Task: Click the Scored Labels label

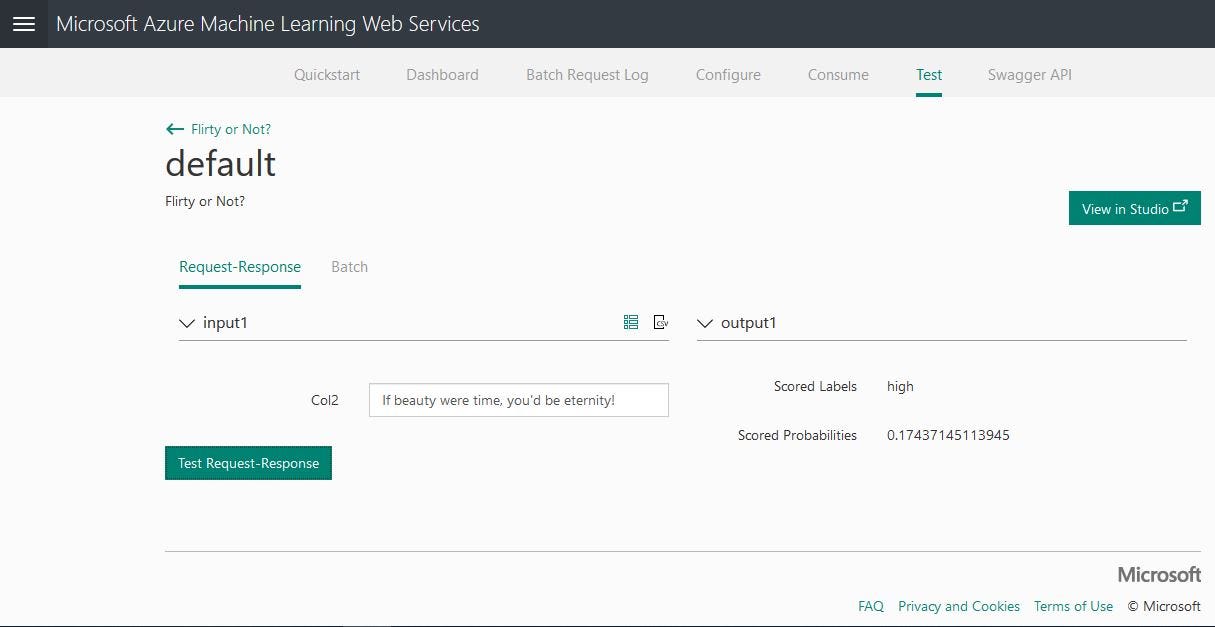Action: click(815, 386)
